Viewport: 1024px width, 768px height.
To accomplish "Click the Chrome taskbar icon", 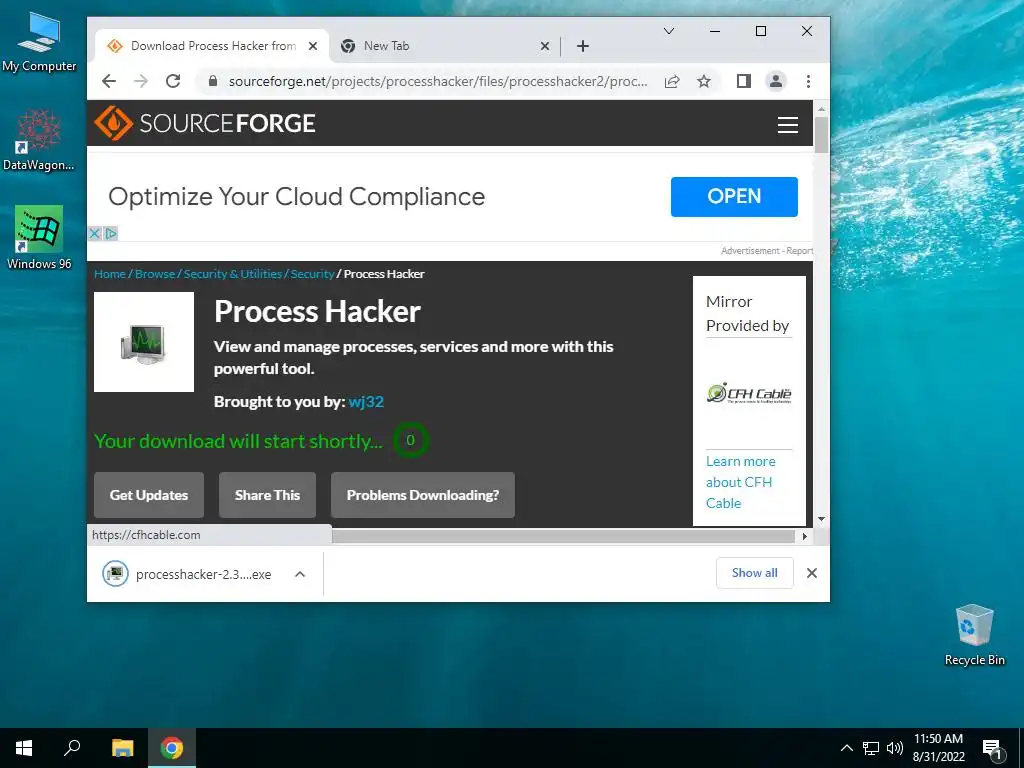I will pos(172,748).
